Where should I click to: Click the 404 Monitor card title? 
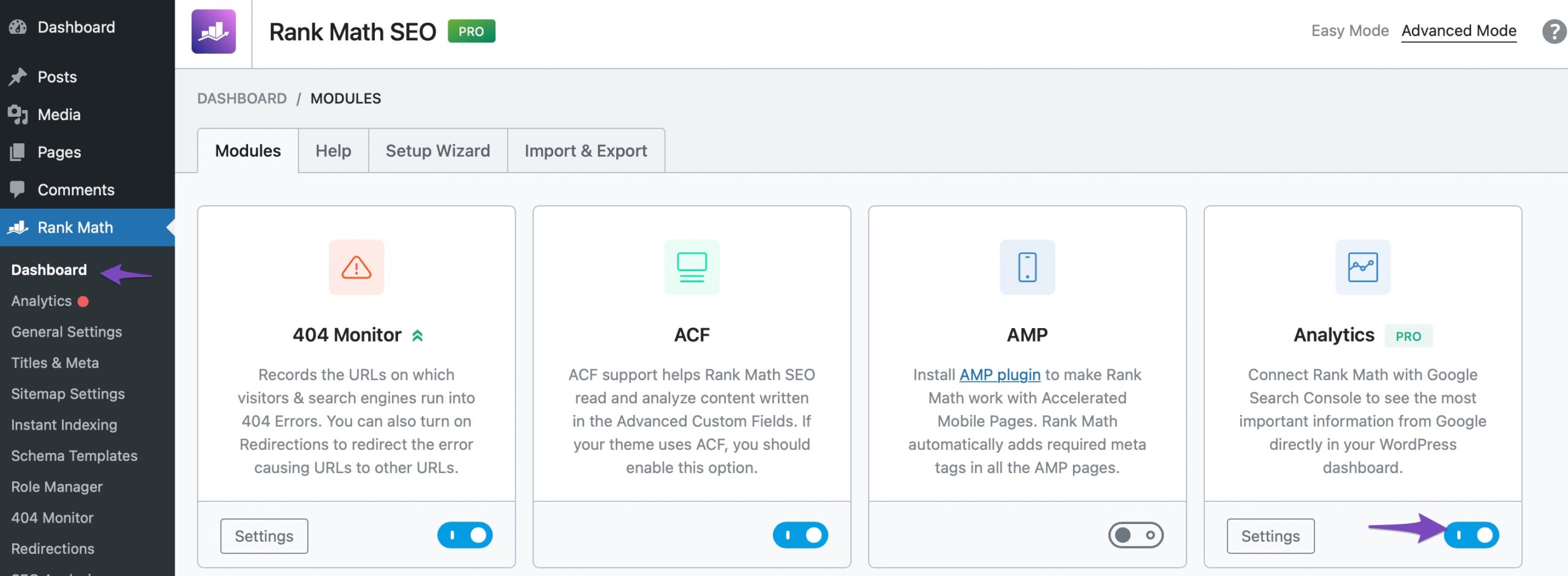tap(347, 335)
